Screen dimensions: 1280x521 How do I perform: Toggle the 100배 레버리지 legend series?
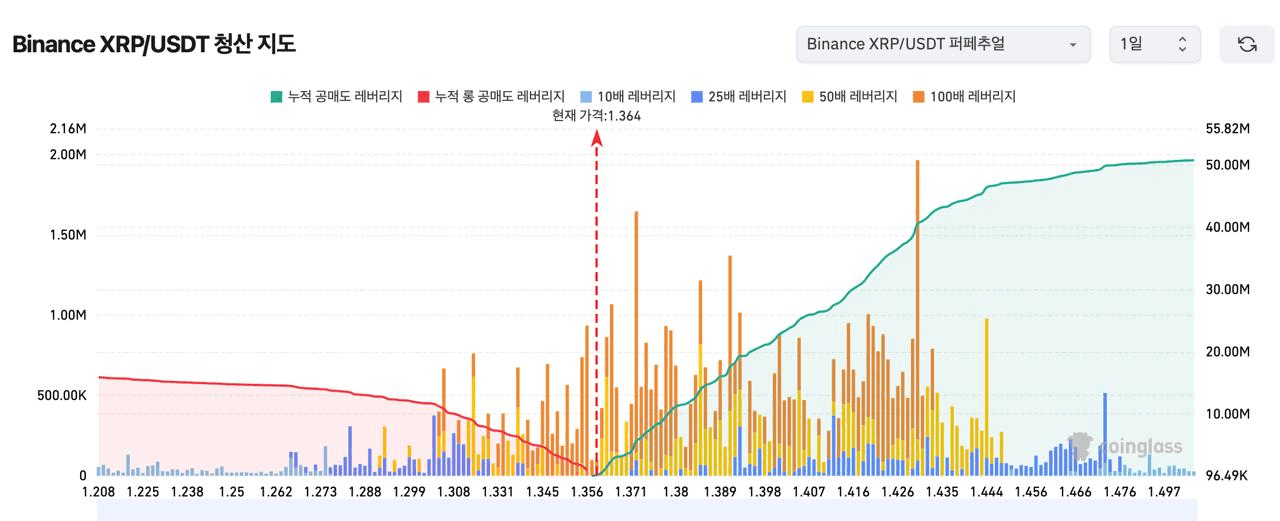coord(963,97)
